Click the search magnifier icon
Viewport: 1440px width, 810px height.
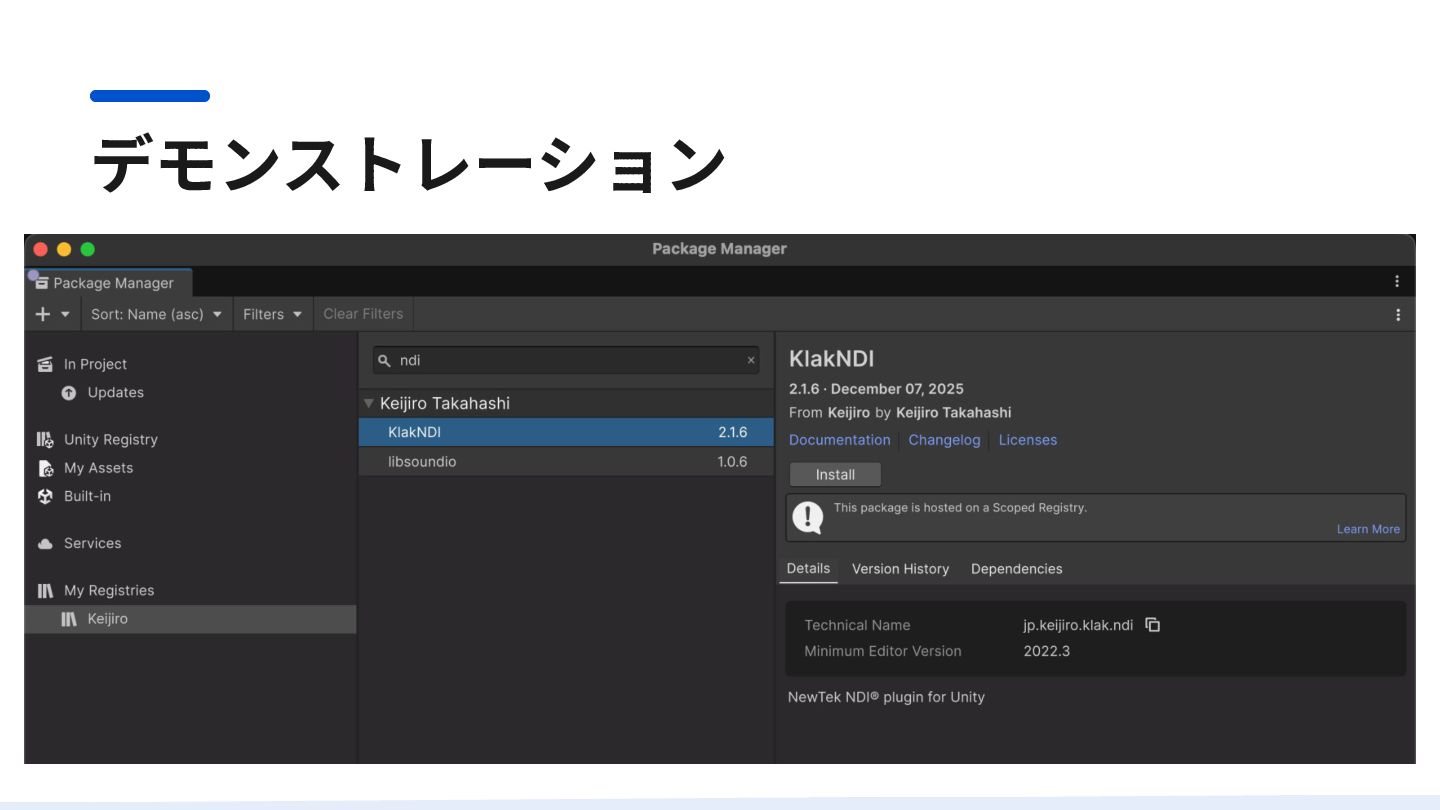pyautogui.click(x=384, y=360)
